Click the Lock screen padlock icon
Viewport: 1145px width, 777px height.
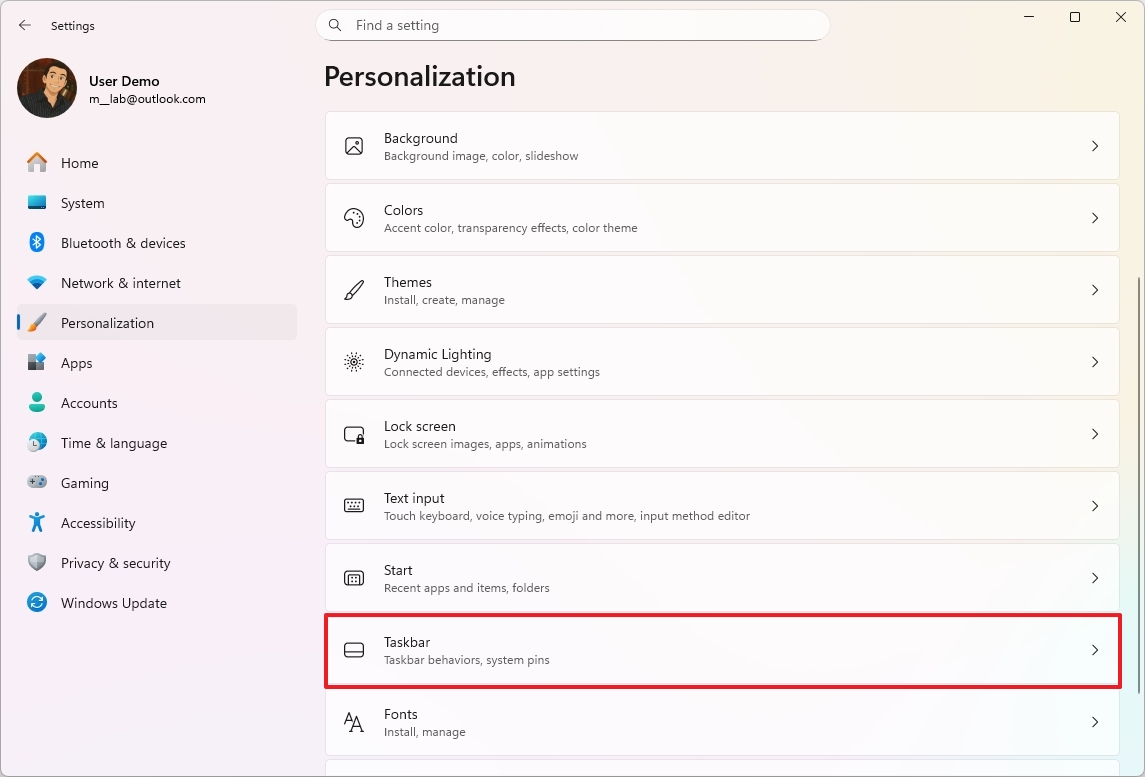tap(354, 433)
